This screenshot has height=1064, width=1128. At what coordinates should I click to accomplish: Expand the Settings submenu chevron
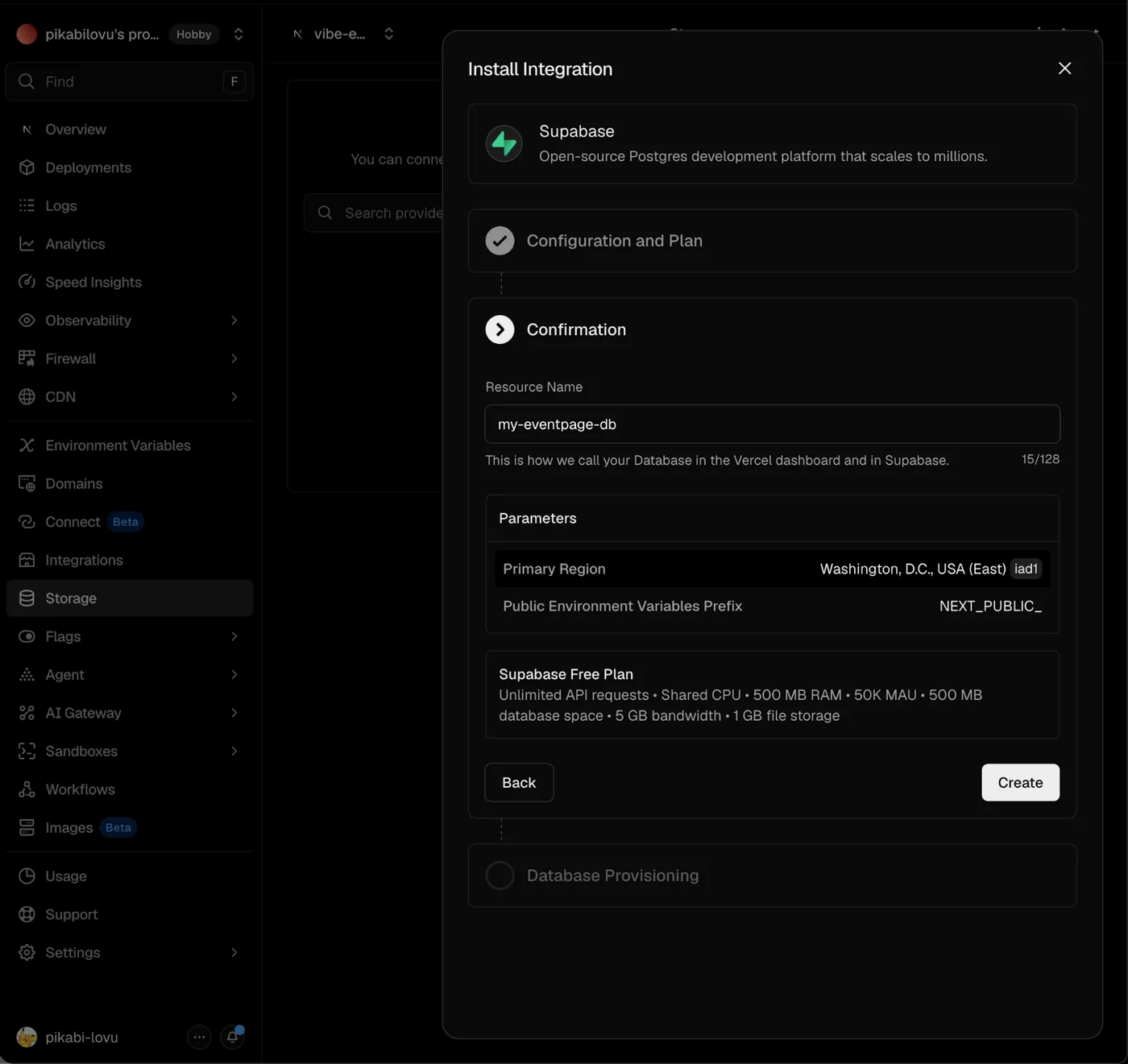pyautogui.click(x=234, y=953)
